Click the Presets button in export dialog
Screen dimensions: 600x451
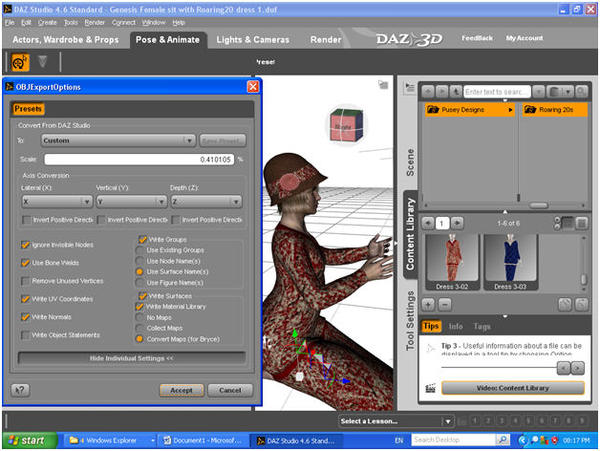pyautogui.click(x=28, y=109)
